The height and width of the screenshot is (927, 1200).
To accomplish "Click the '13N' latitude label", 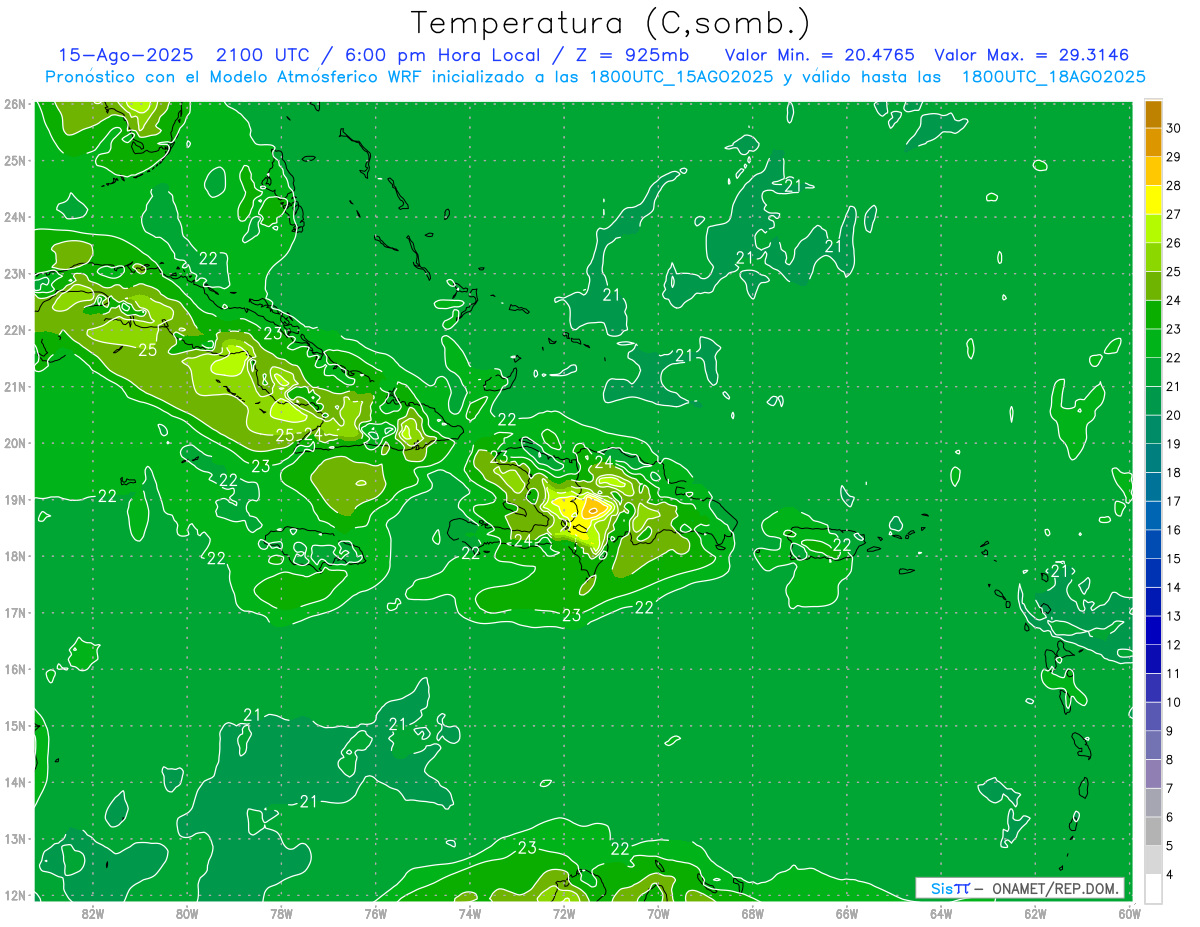I will pos(14,838).
